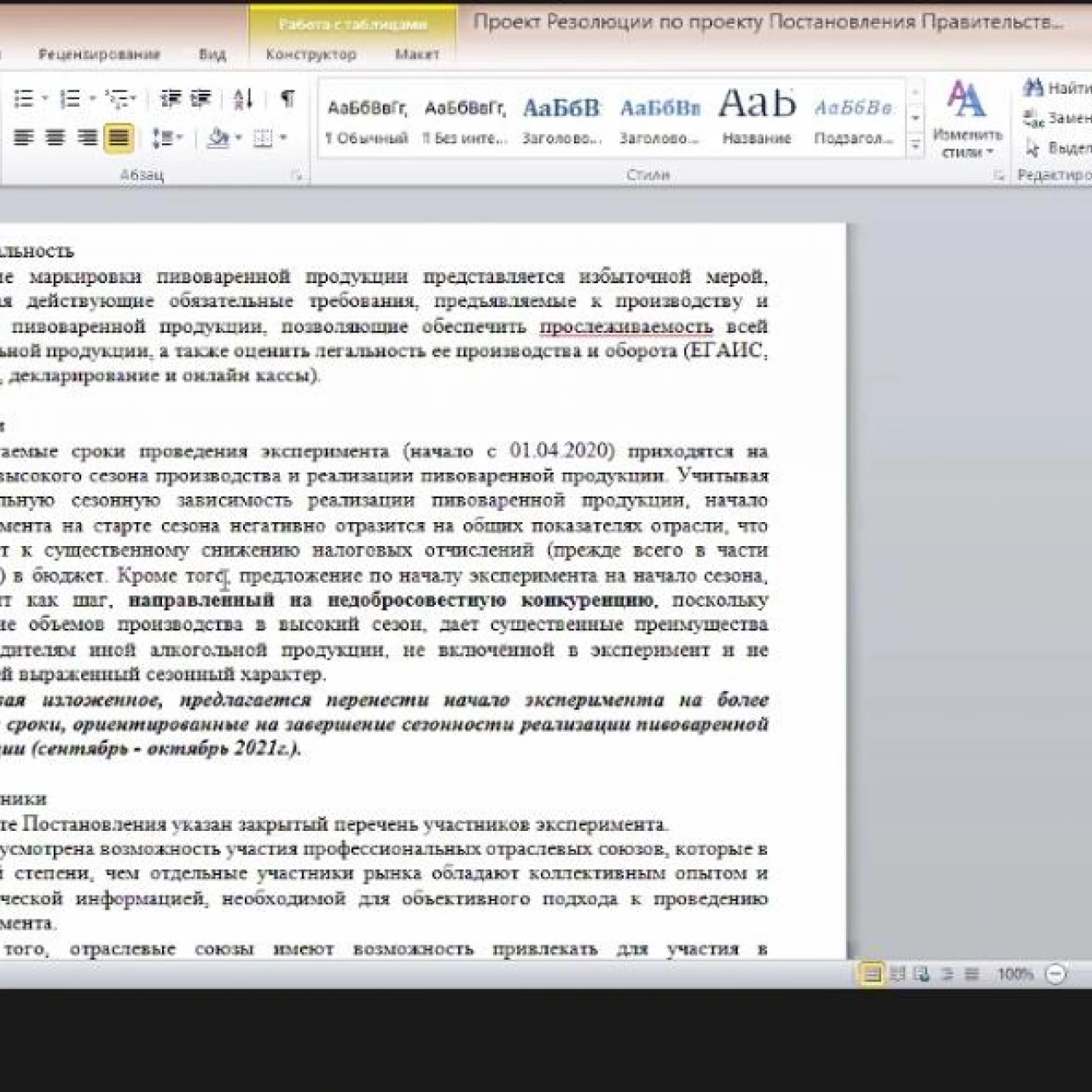Apply numbered list formatting
This screenshot has width=1092, height=1092.
[71, 99]
